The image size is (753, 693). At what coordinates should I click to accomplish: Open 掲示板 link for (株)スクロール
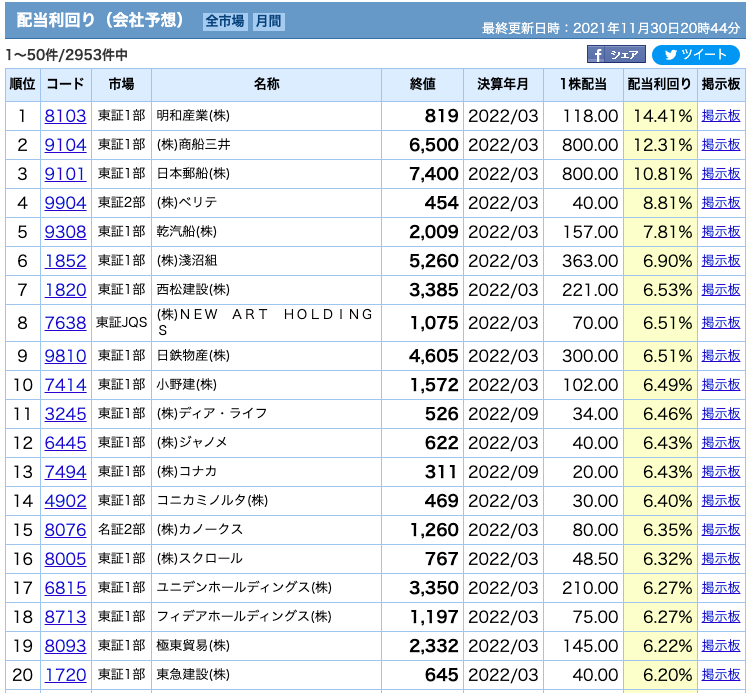720,559
